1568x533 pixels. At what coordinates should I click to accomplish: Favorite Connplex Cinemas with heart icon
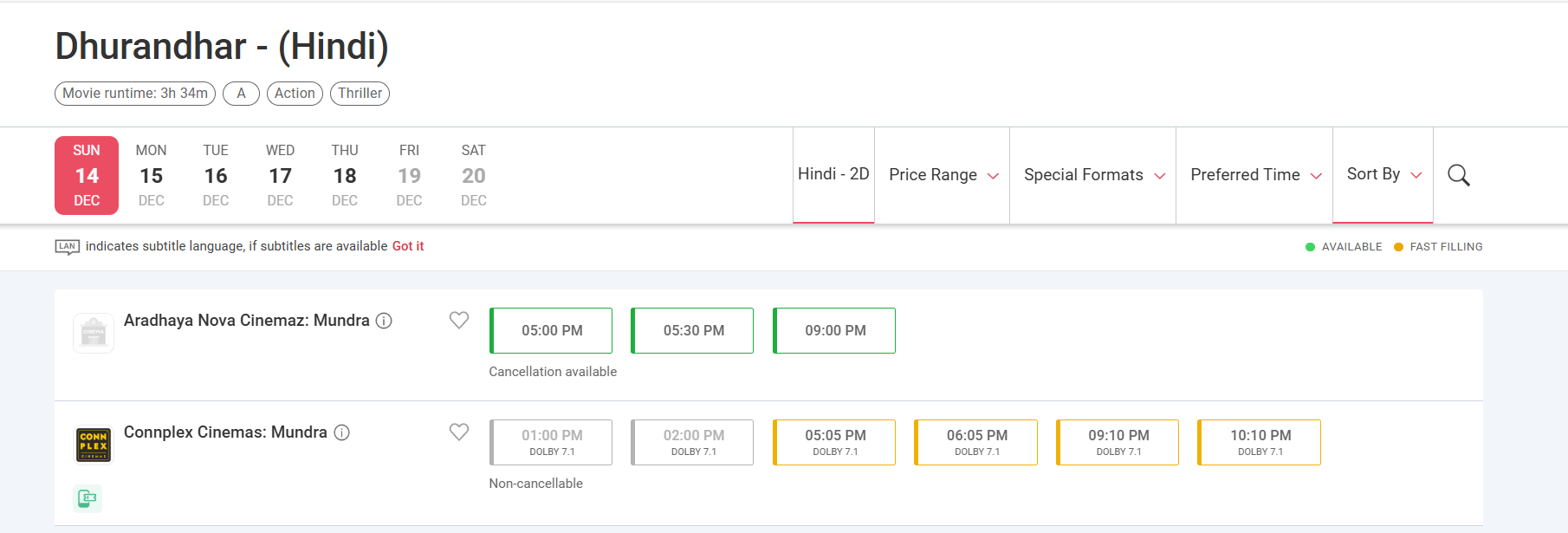(x=459, y=432)
